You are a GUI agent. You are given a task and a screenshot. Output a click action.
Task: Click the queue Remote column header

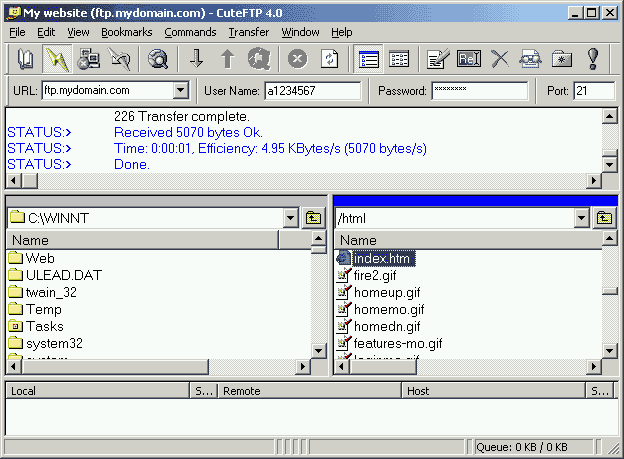coord(309,391)
